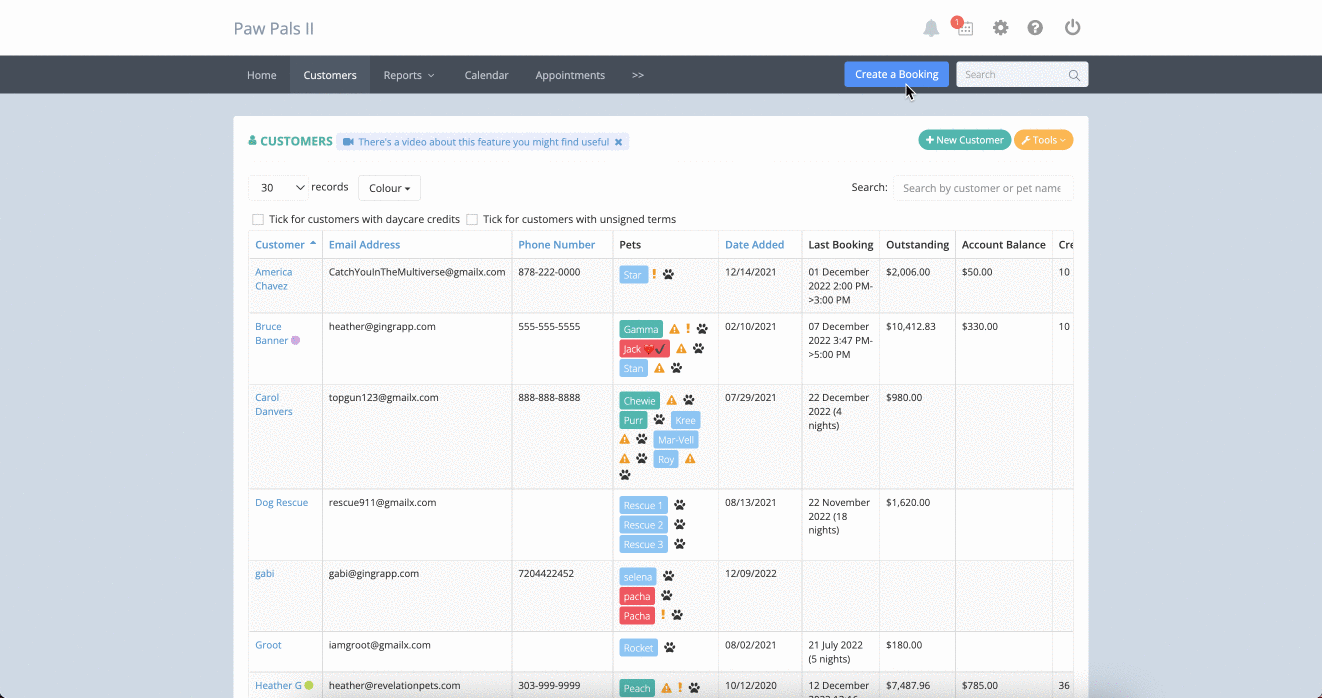Screen dimensions: 1322x698
Task: Click the Create a Booking button
Action: (x=896, y=74)
